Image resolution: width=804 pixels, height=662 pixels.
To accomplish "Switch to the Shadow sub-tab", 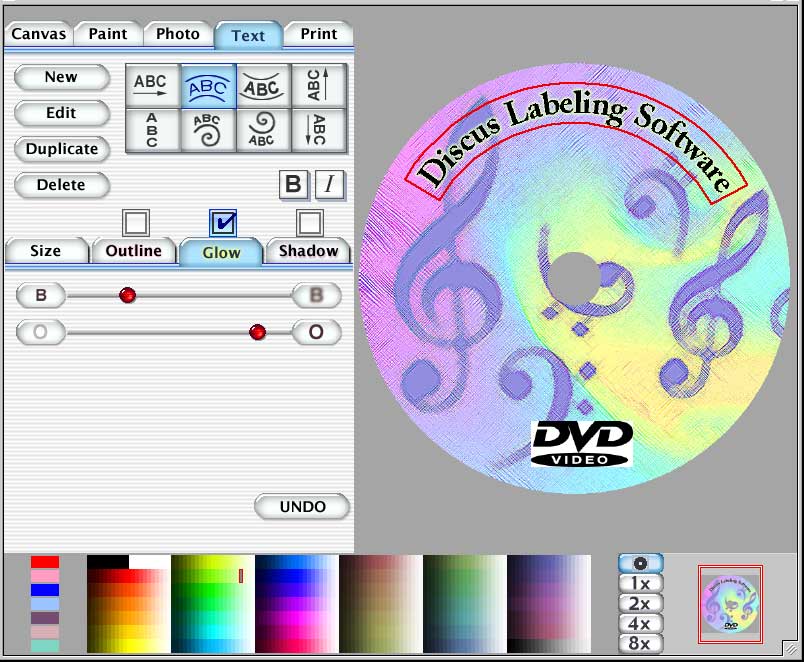I will click(x=308, y=251).
